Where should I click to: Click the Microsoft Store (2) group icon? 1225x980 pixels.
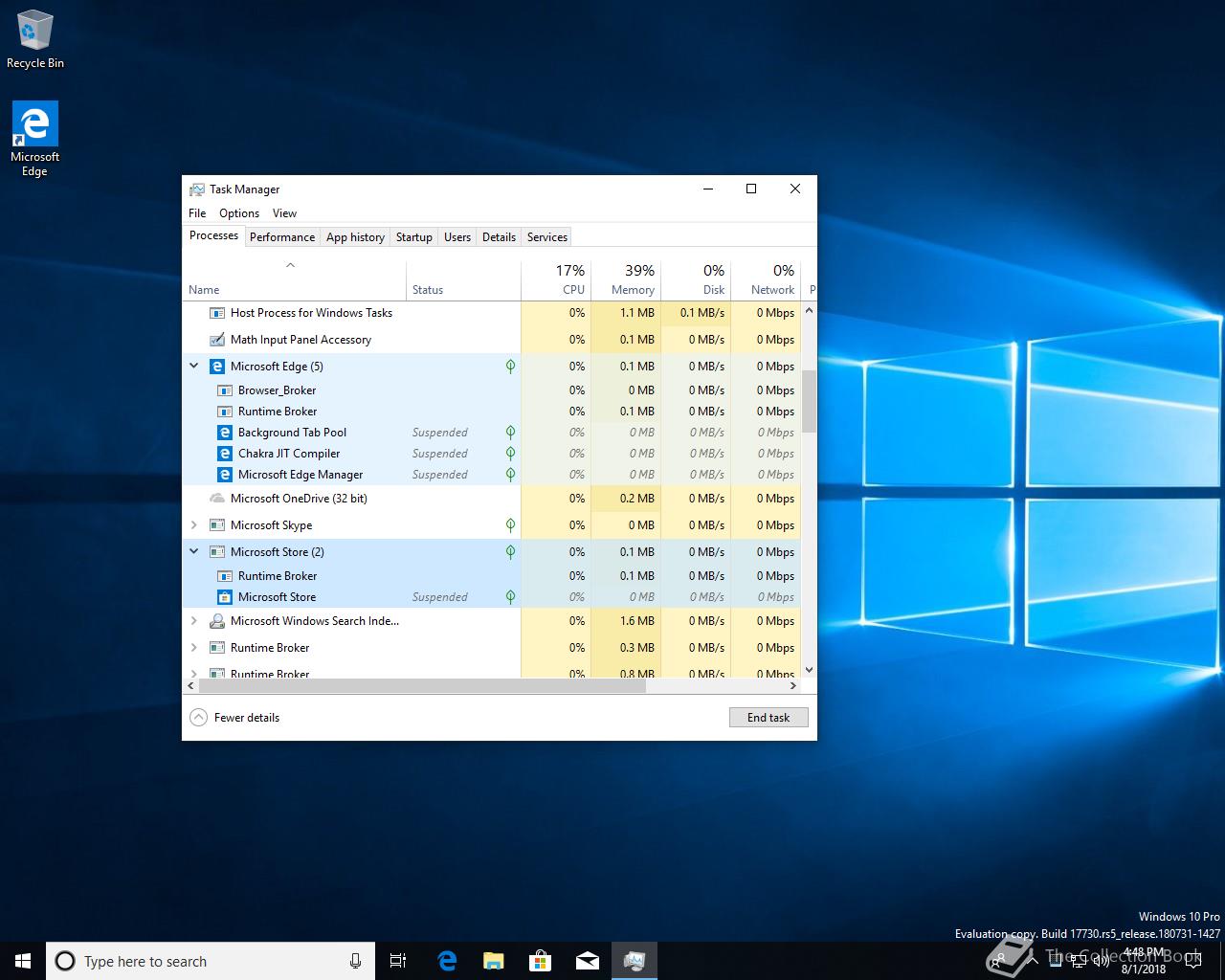pyautogui.click(x=217, y=552)
